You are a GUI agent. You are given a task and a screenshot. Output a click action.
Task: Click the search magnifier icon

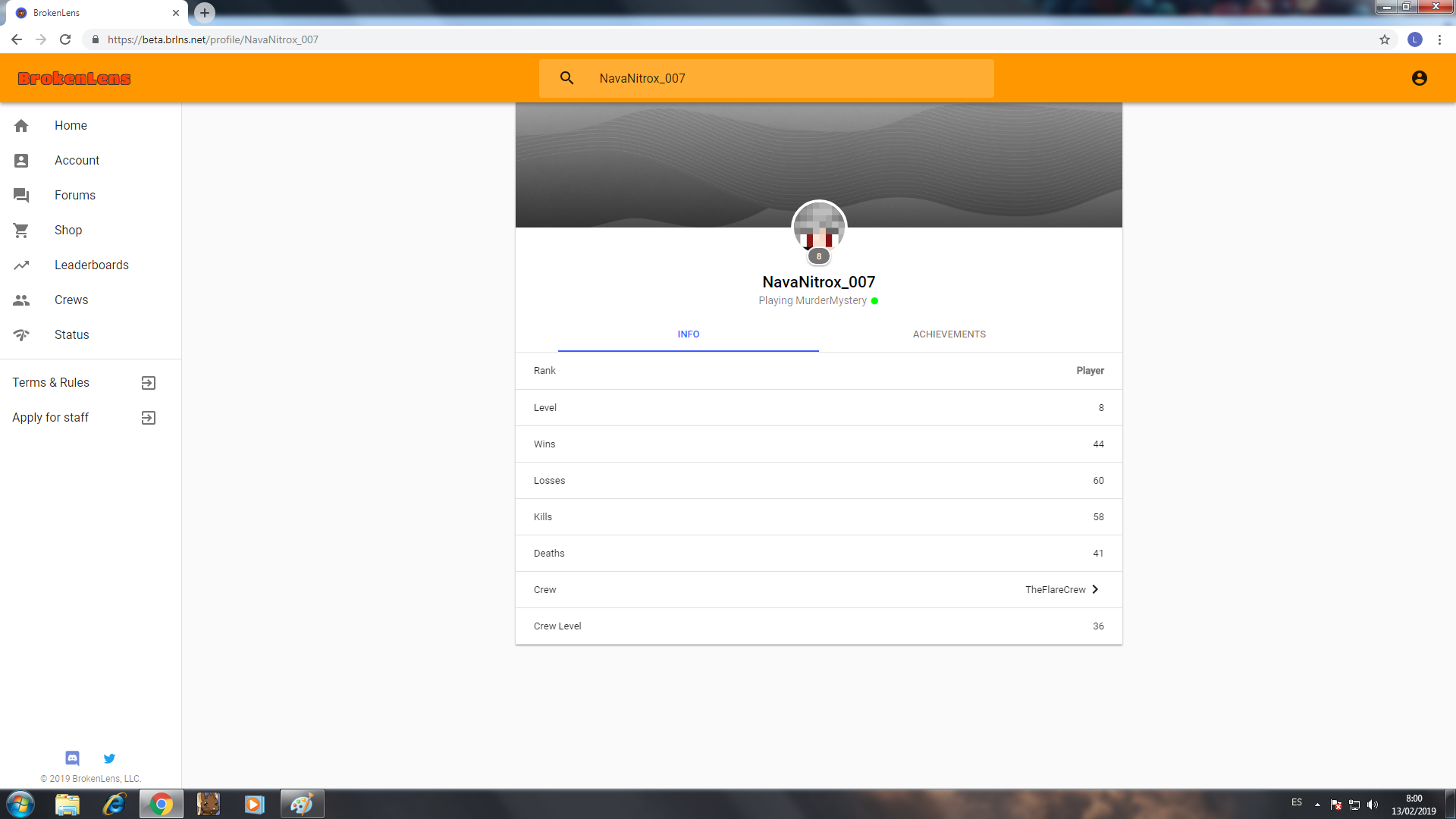[x=566, y=78]
